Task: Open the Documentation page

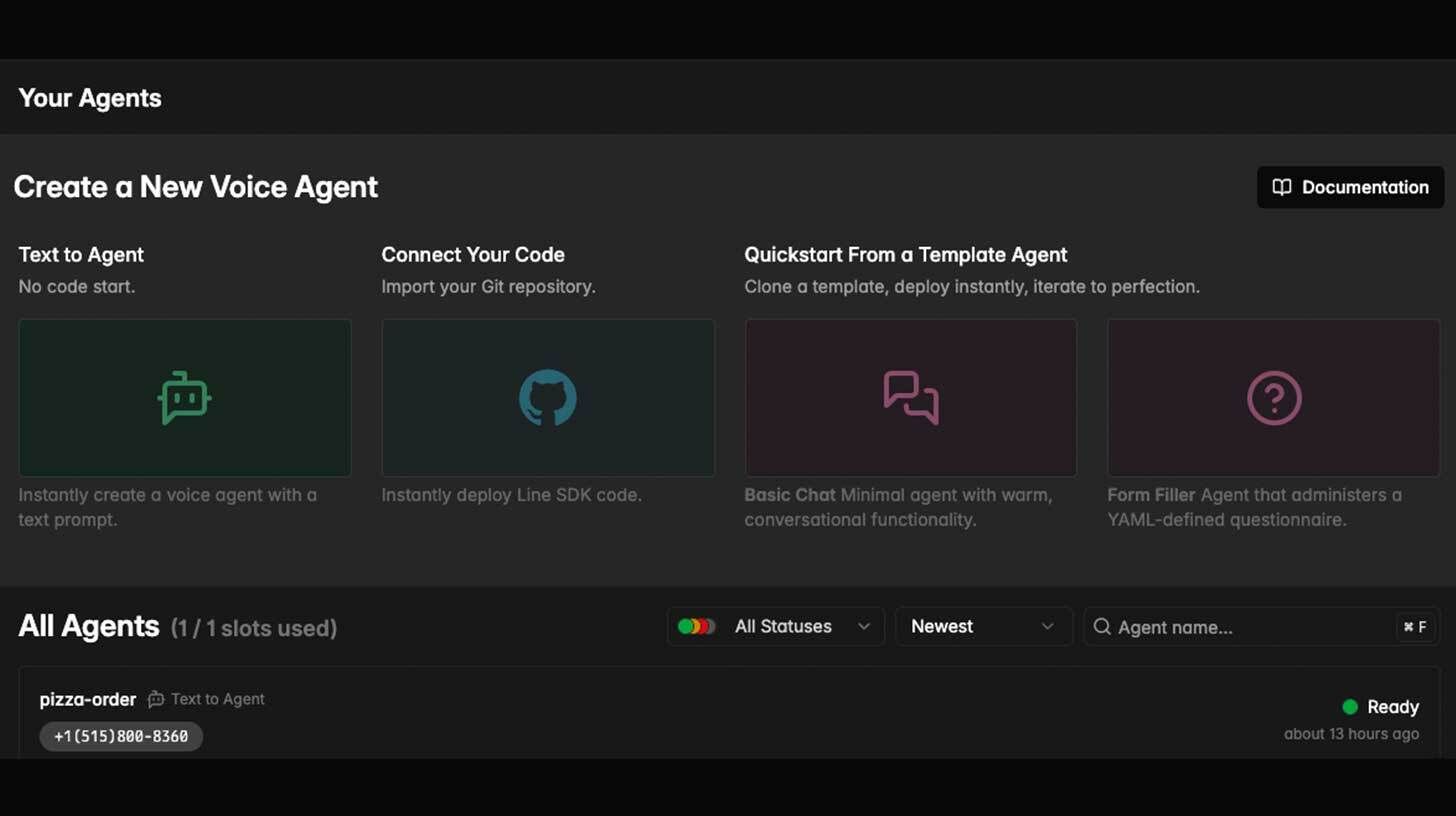Action: 1350,187
